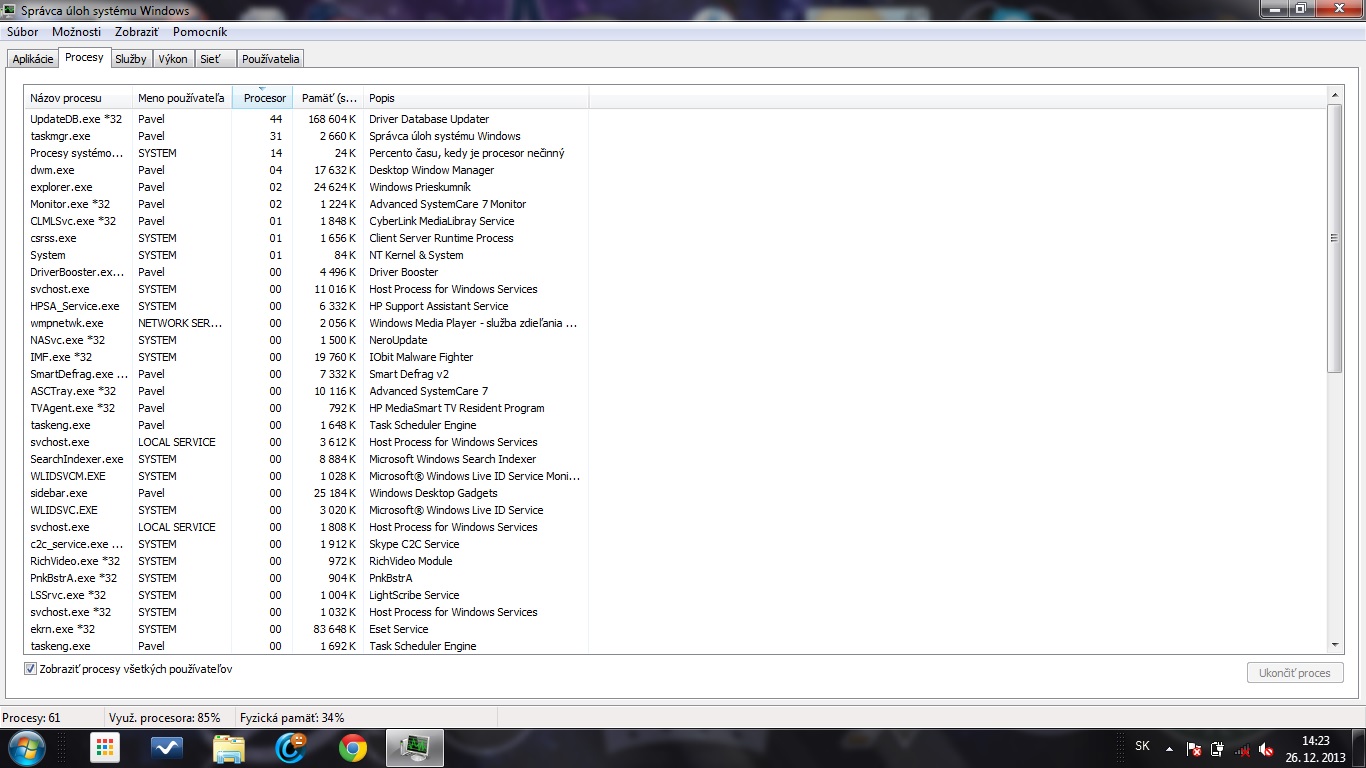1366x768 pixels.
Task: Click the Task Manager taskbar button
Action: click(x=415, y=747)
